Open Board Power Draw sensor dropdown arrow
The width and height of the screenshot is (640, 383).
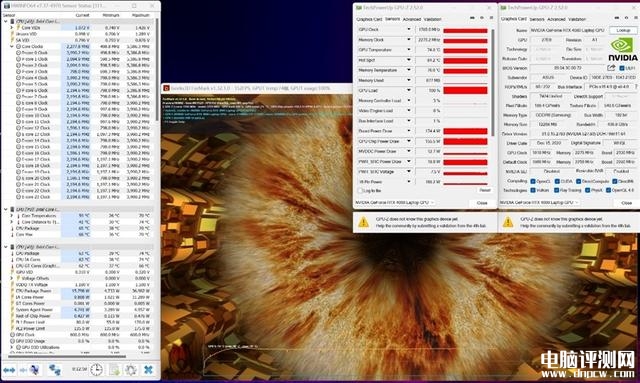click(x=408, y=131)
